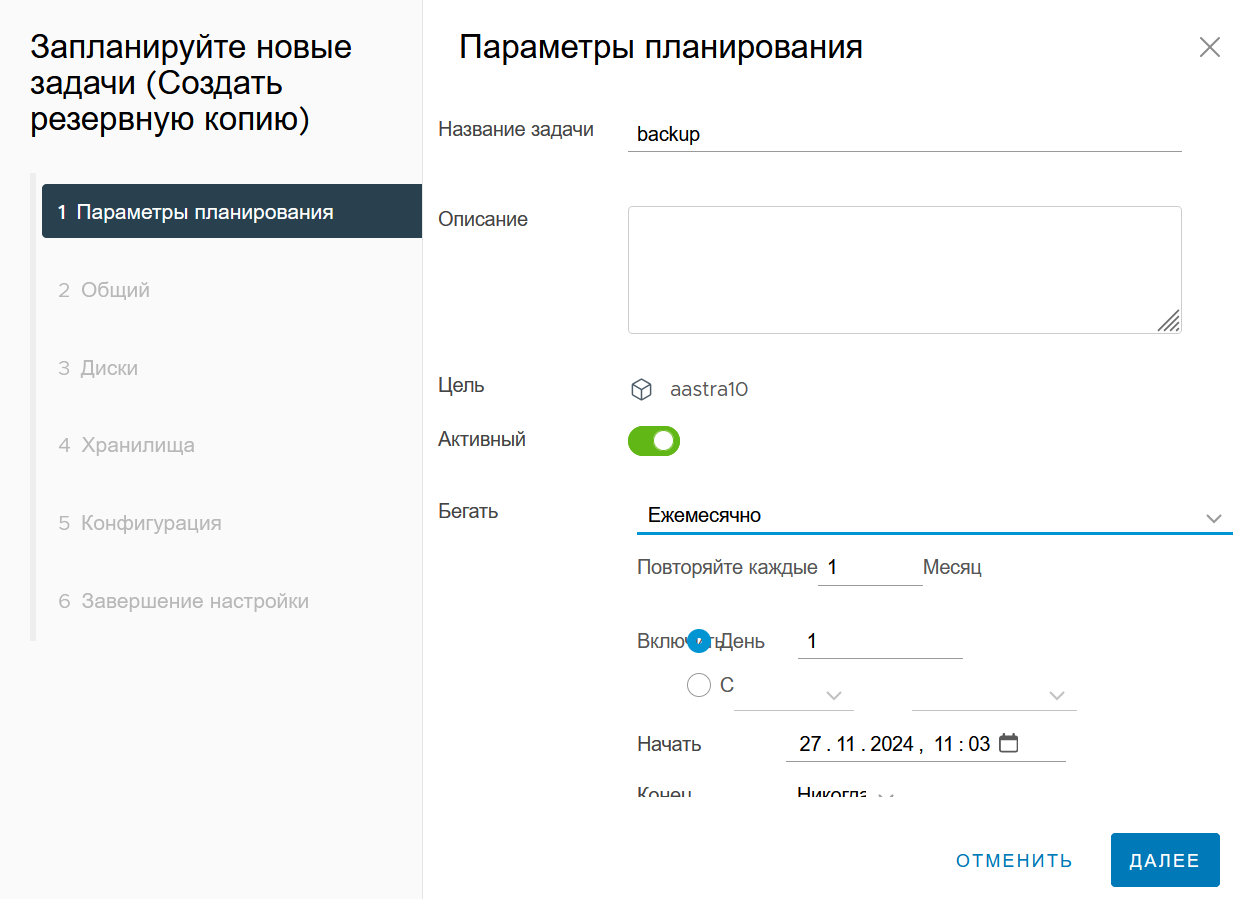The image size is (1247, 899).
Task: Open calendar picker icon in Начать field
Action: (1009, 743)
